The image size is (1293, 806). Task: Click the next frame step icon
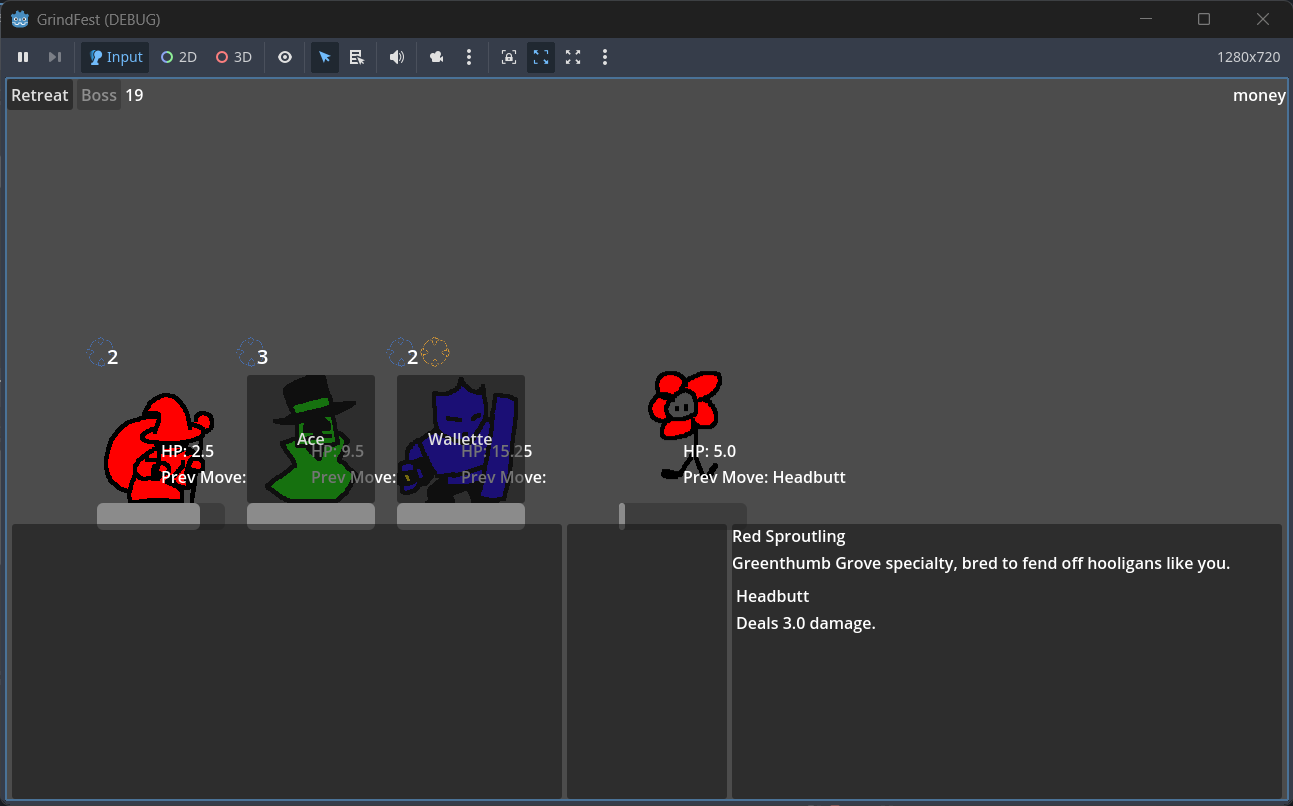pos(55,57)
